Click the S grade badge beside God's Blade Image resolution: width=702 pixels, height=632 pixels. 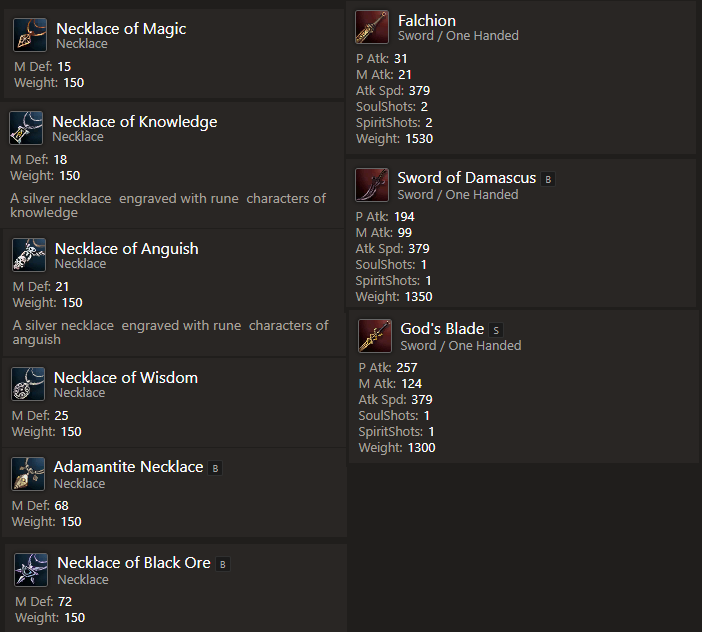point(496,330)
